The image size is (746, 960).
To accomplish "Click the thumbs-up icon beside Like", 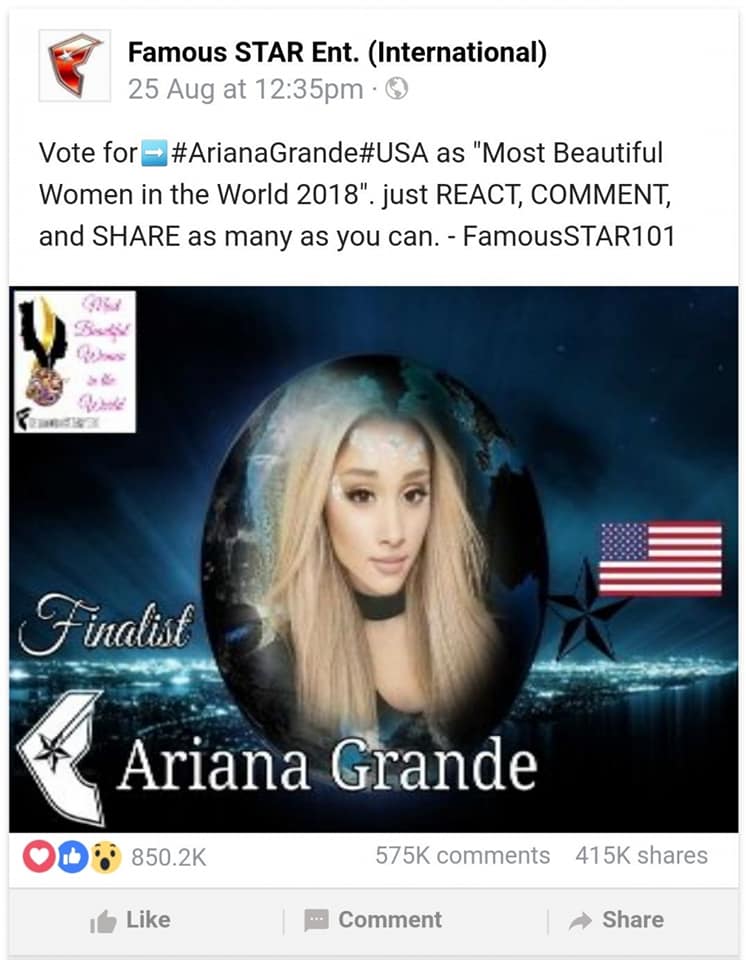I will 102,921.
